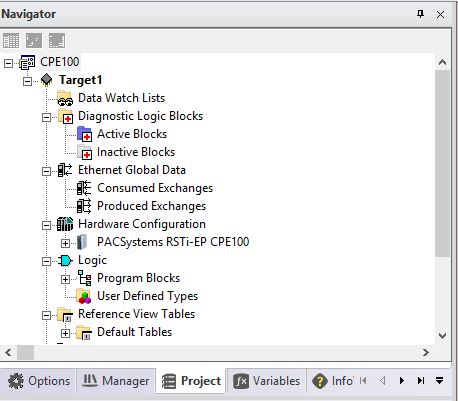Expand the Program Blocks node
Viewport: 458px width, 401px height.
[x=65, y=279]
